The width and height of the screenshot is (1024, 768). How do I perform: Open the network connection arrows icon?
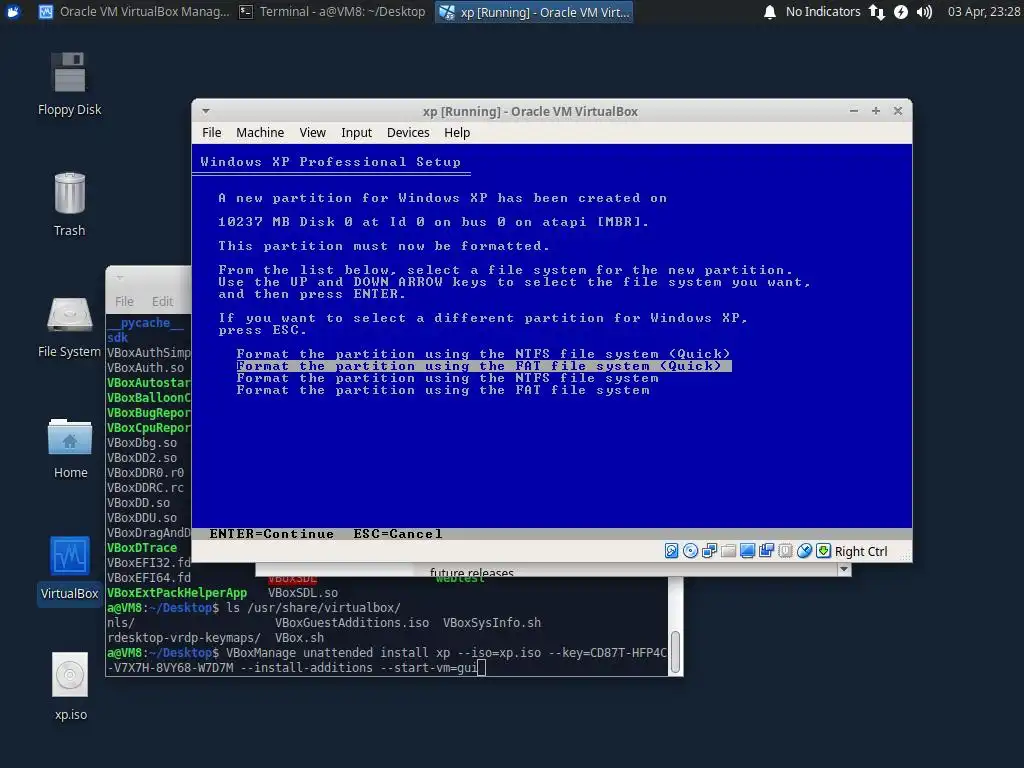(876, 12)
